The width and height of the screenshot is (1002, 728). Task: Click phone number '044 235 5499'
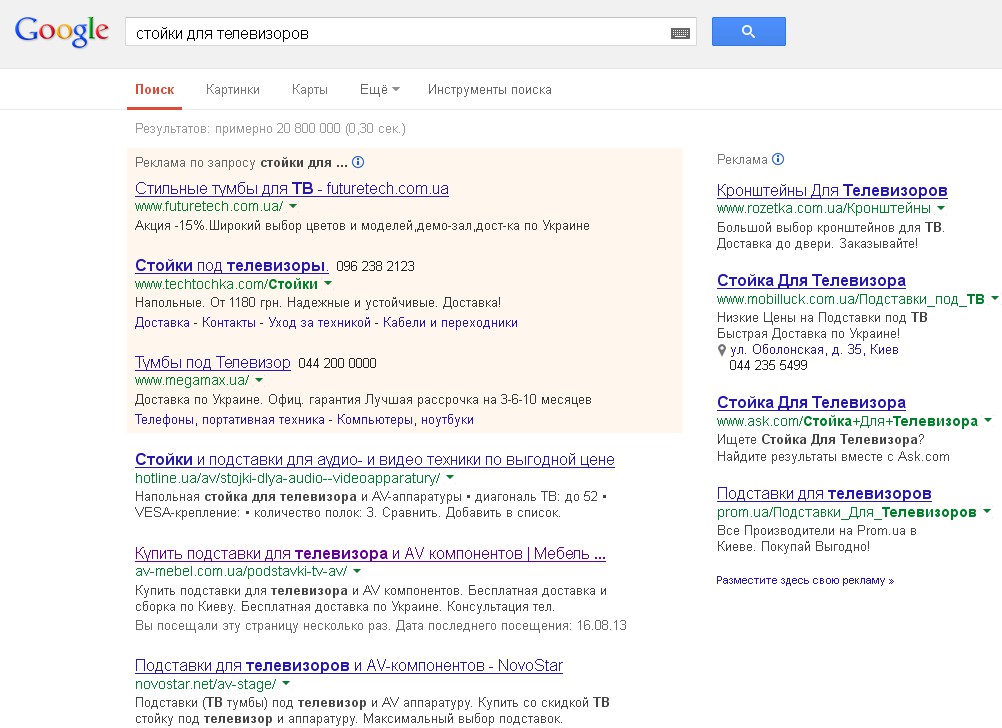(x=768, y=366)
